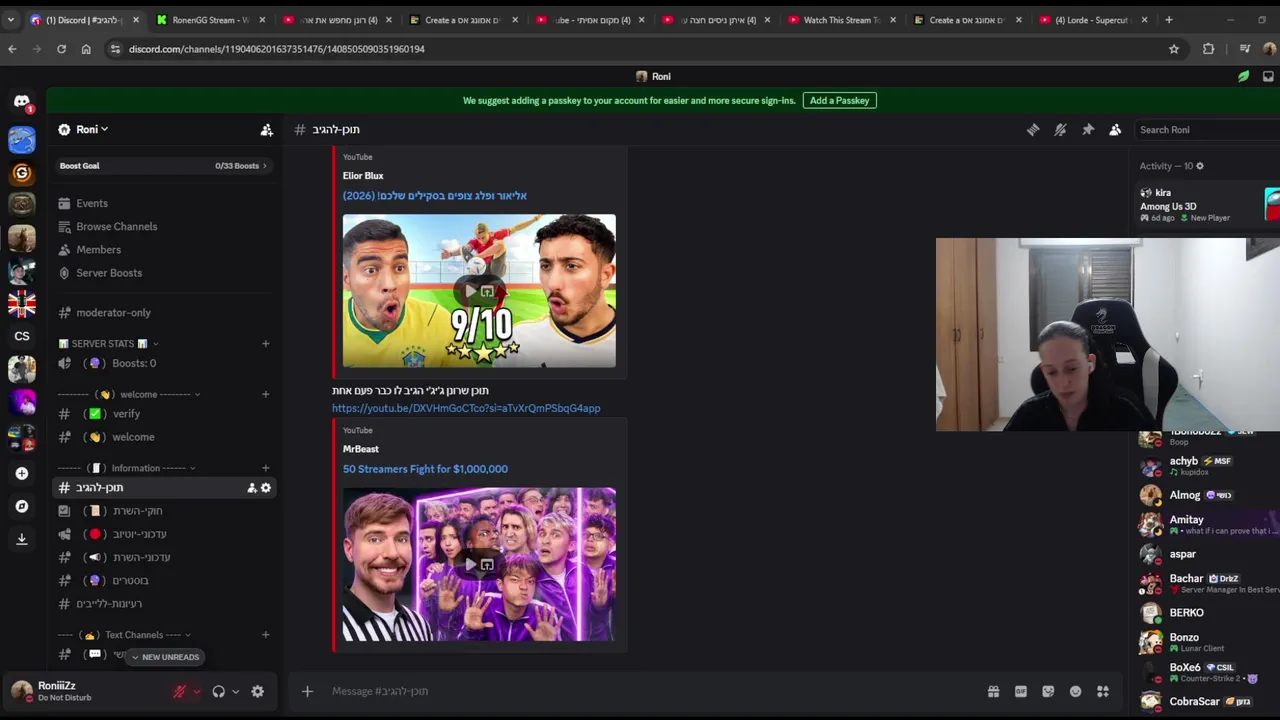Open MrBeast youtu.be link in chat
Screen dimensions: 1280x720
pos(466,408)
